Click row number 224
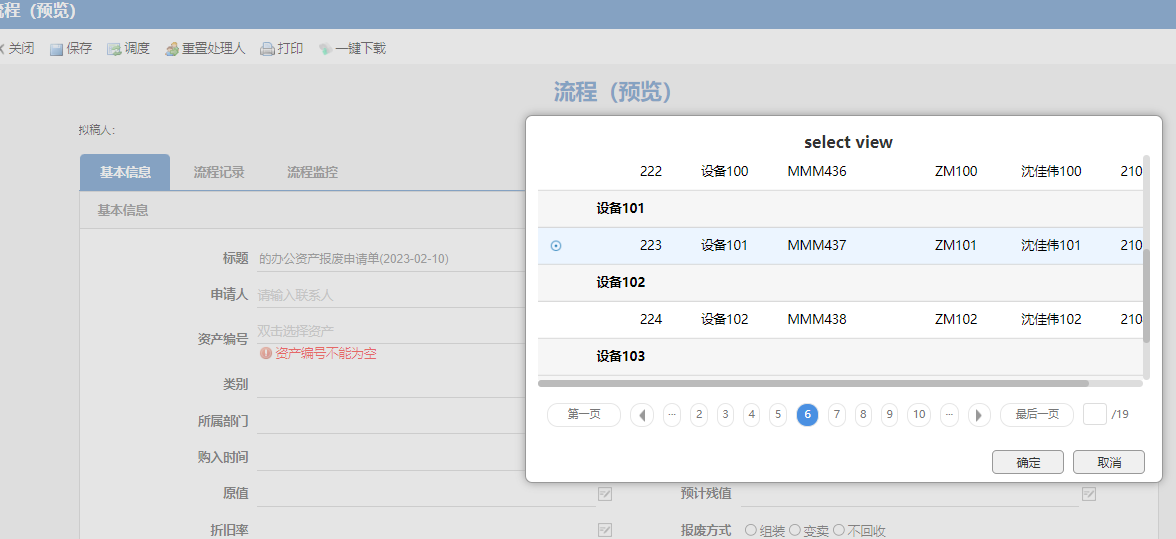The width and height of the screenshot is (1176, 539). click(651, 319)
